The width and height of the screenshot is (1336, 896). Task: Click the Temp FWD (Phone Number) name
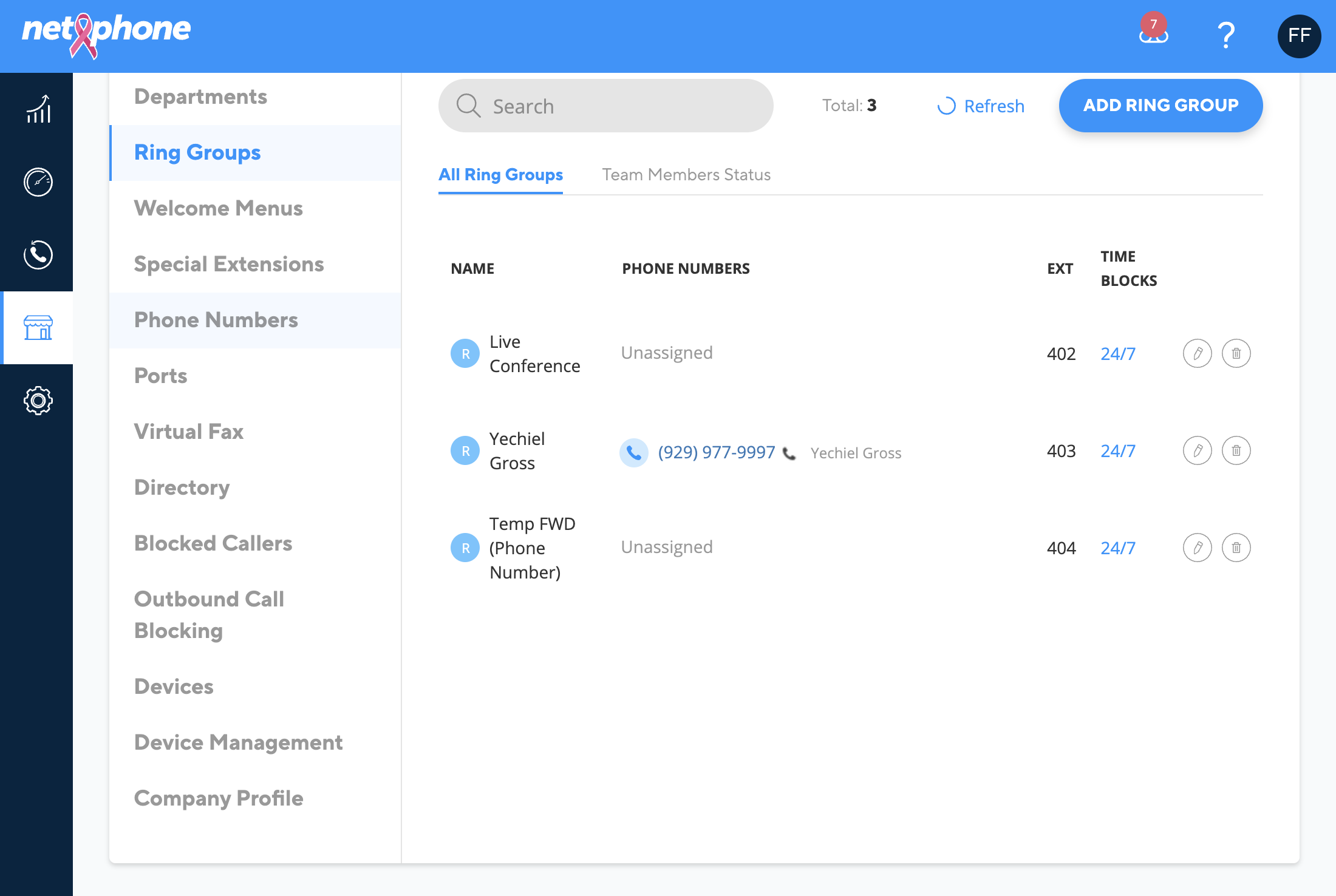(x=532, y=548)
